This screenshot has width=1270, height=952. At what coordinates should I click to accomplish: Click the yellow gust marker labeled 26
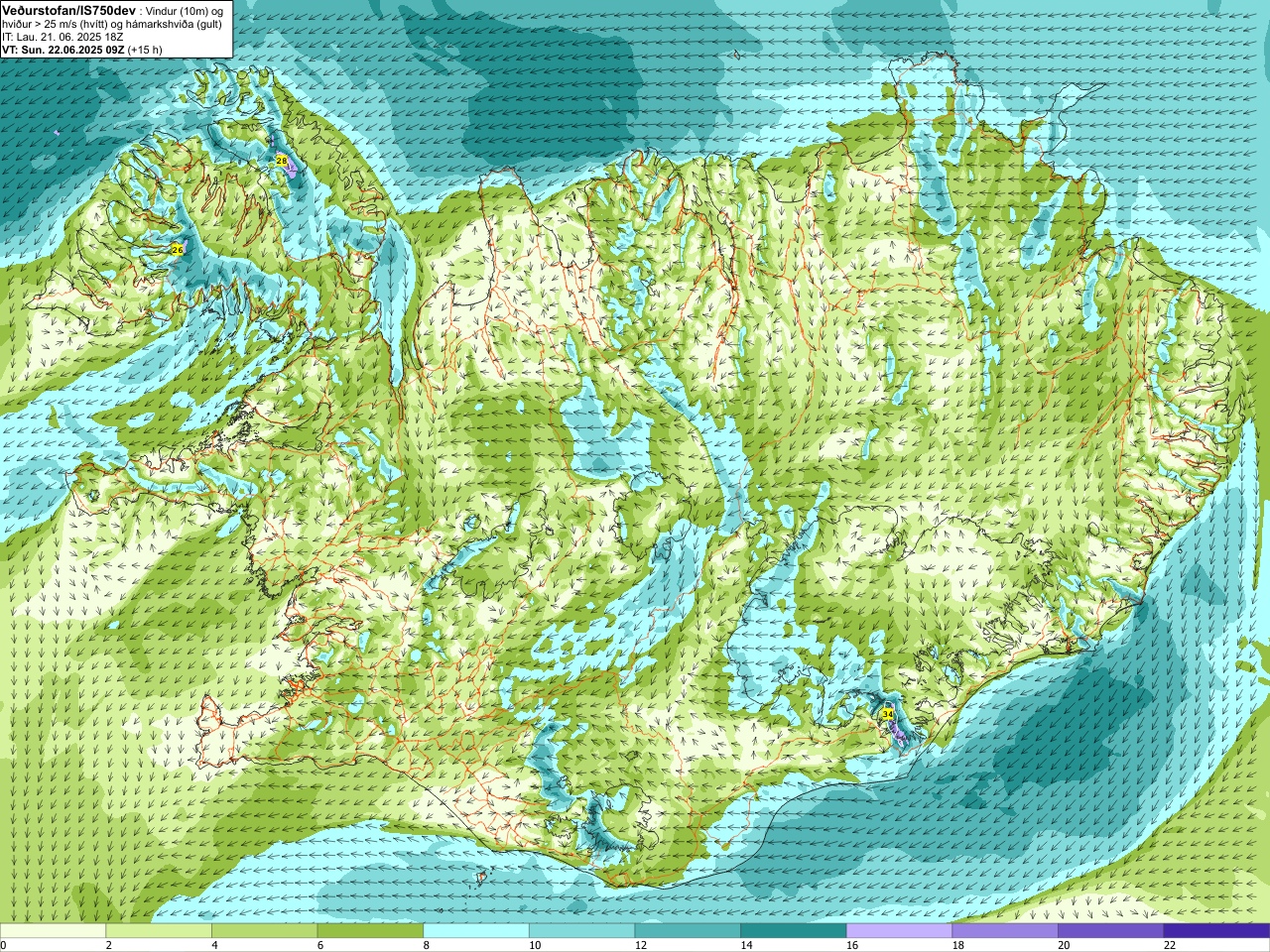point(178,250)
